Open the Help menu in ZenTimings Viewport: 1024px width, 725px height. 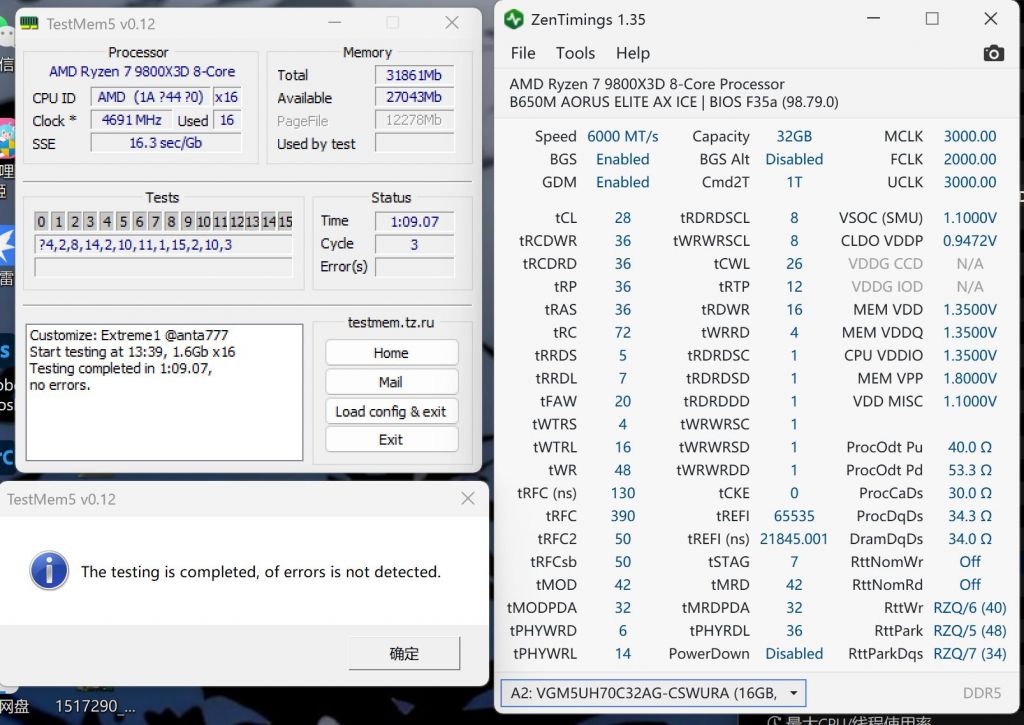tap(632, 53)
